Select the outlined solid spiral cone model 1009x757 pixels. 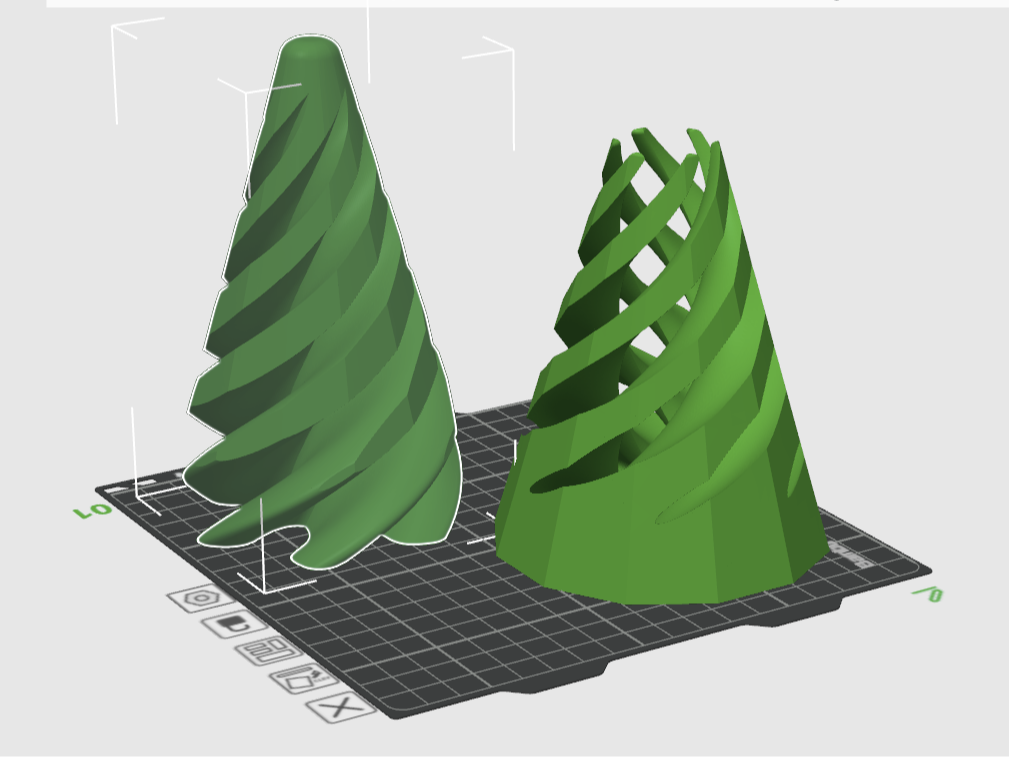[325, 303]
